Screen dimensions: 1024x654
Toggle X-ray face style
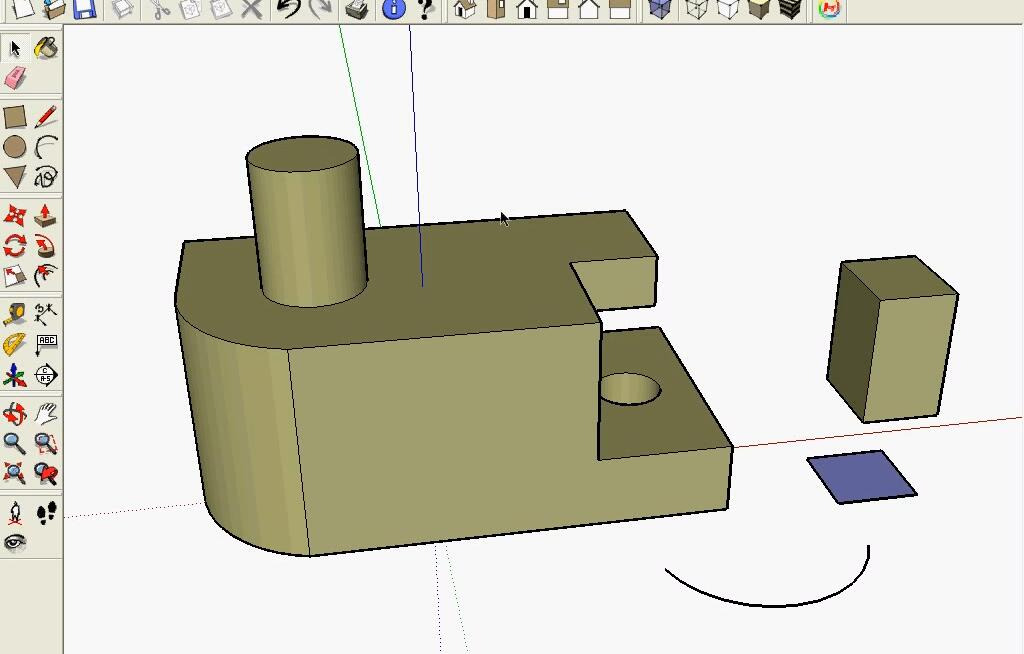coord(659,10)
